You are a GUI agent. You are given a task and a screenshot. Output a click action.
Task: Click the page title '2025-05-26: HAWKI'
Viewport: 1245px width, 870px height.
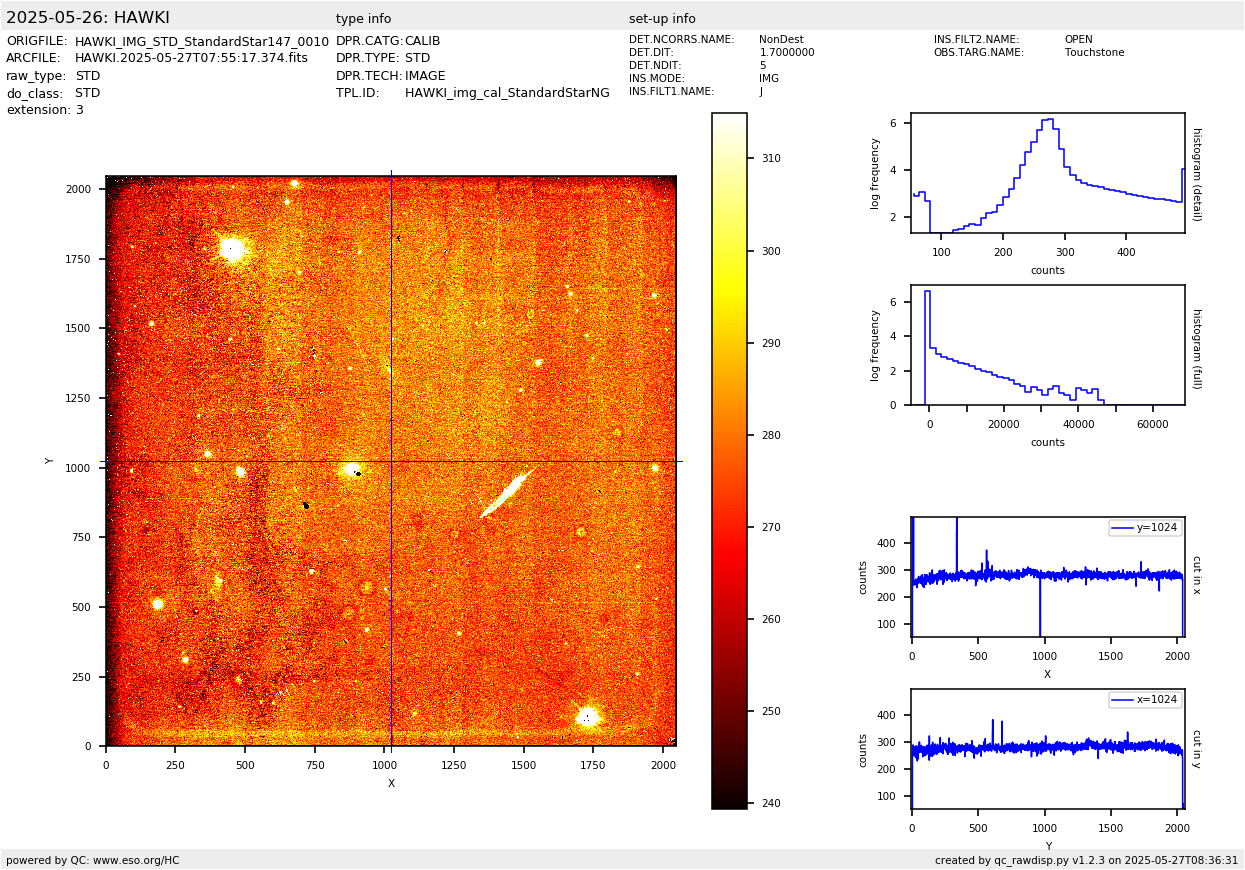click(88, 18)
